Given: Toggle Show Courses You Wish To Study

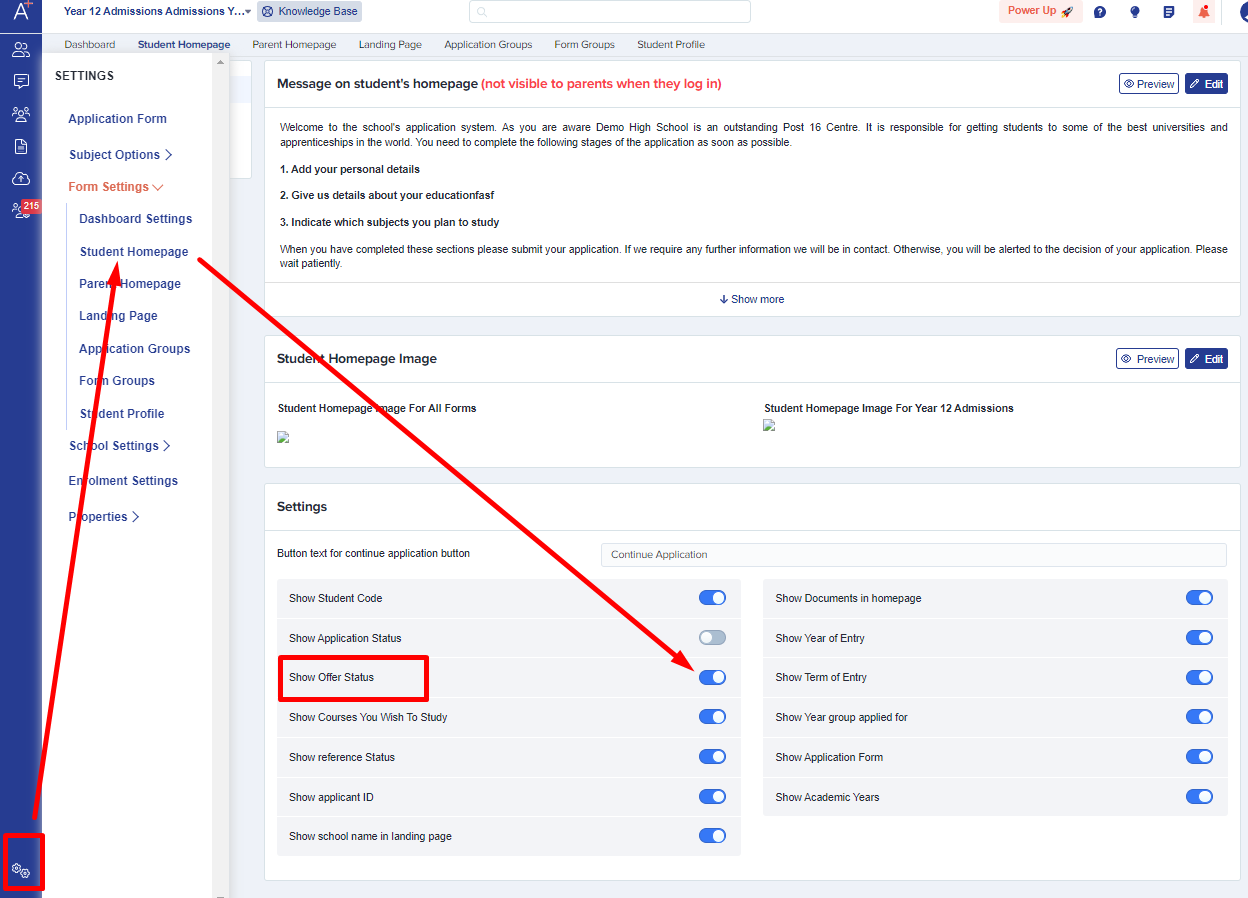Looking at the screenshot, I should (712, 717).
